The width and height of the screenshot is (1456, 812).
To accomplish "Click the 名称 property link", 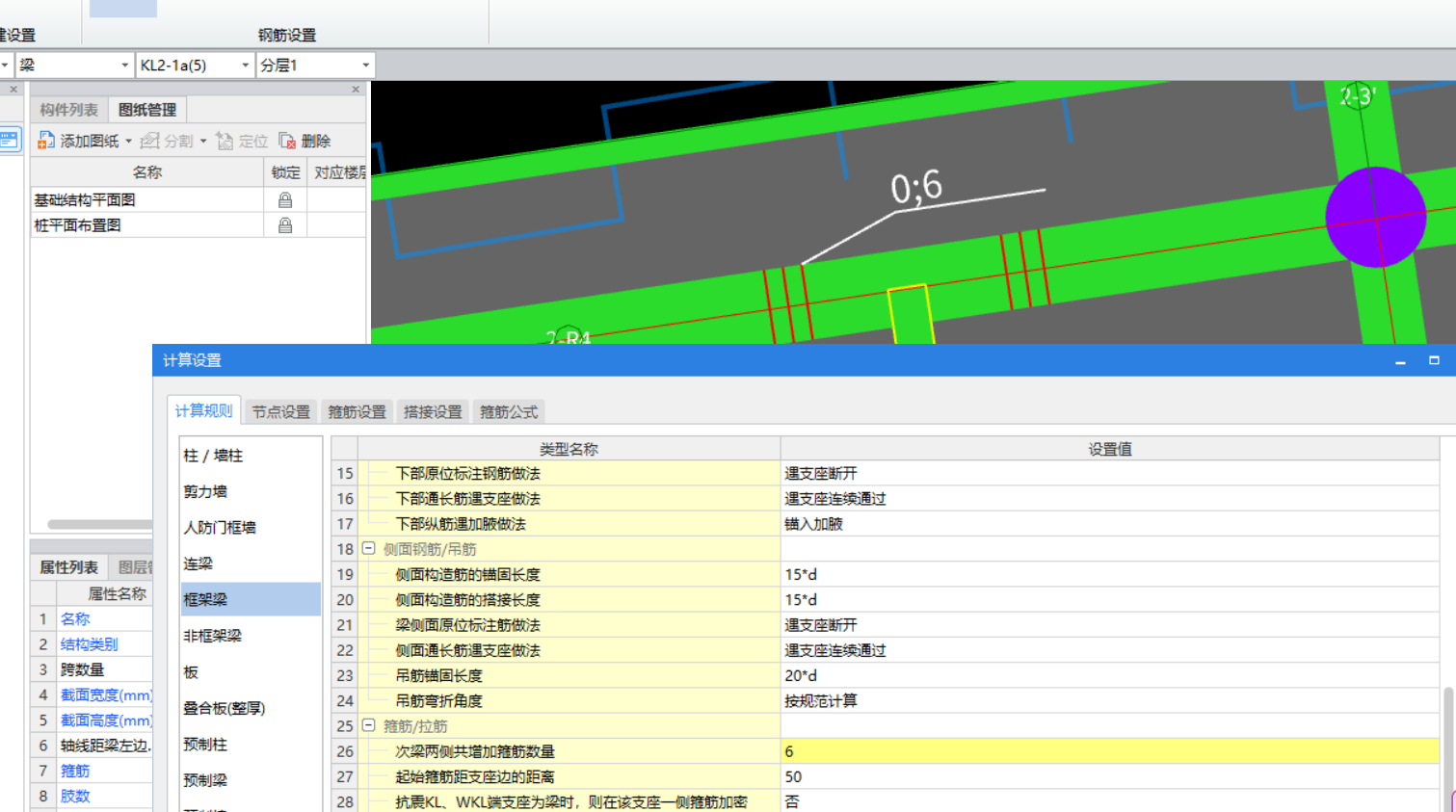I will click(75, 619).
